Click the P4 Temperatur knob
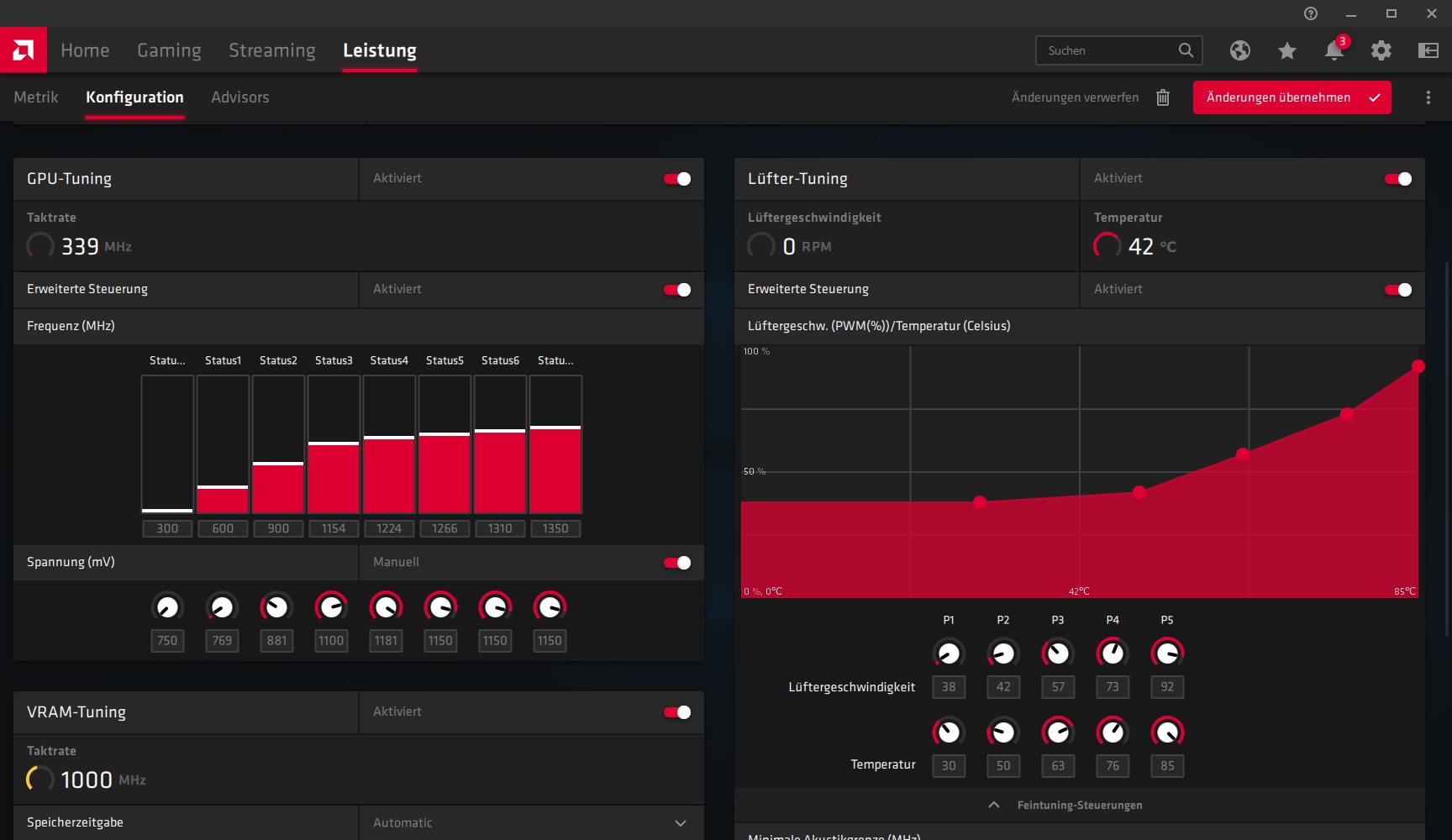 [1113, 732]
